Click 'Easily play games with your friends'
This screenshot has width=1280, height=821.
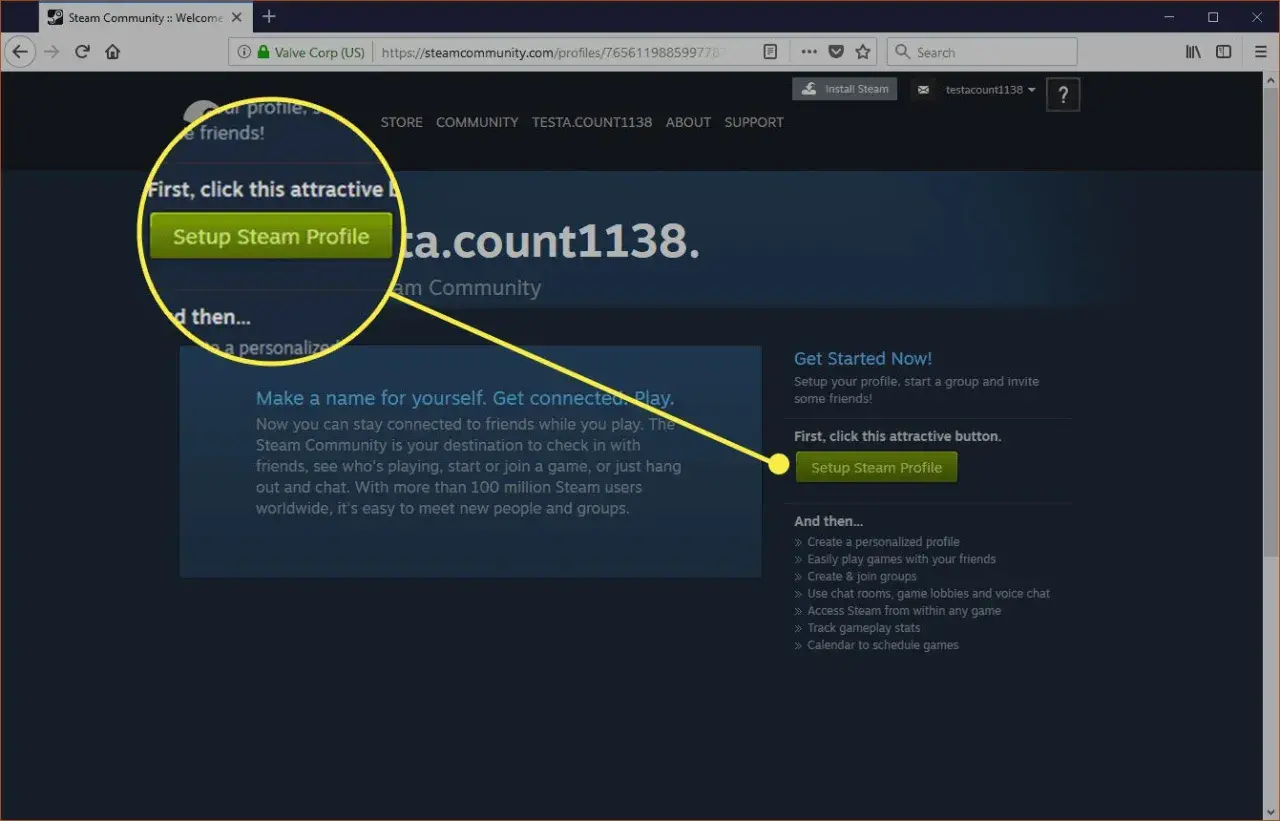[x=901, y=559]
